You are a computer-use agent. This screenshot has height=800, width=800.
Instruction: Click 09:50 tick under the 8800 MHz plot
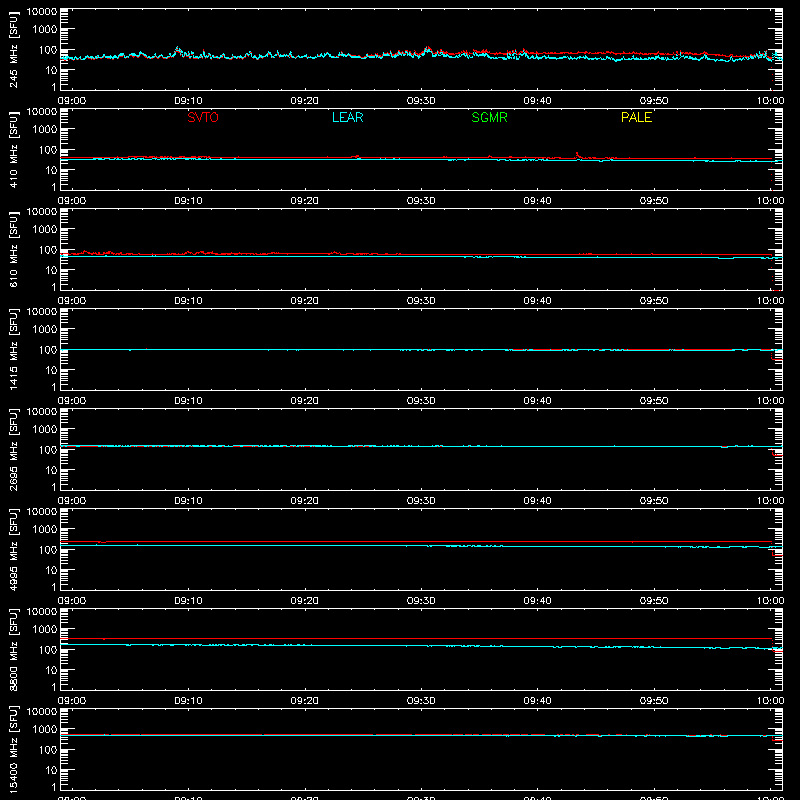654,701
